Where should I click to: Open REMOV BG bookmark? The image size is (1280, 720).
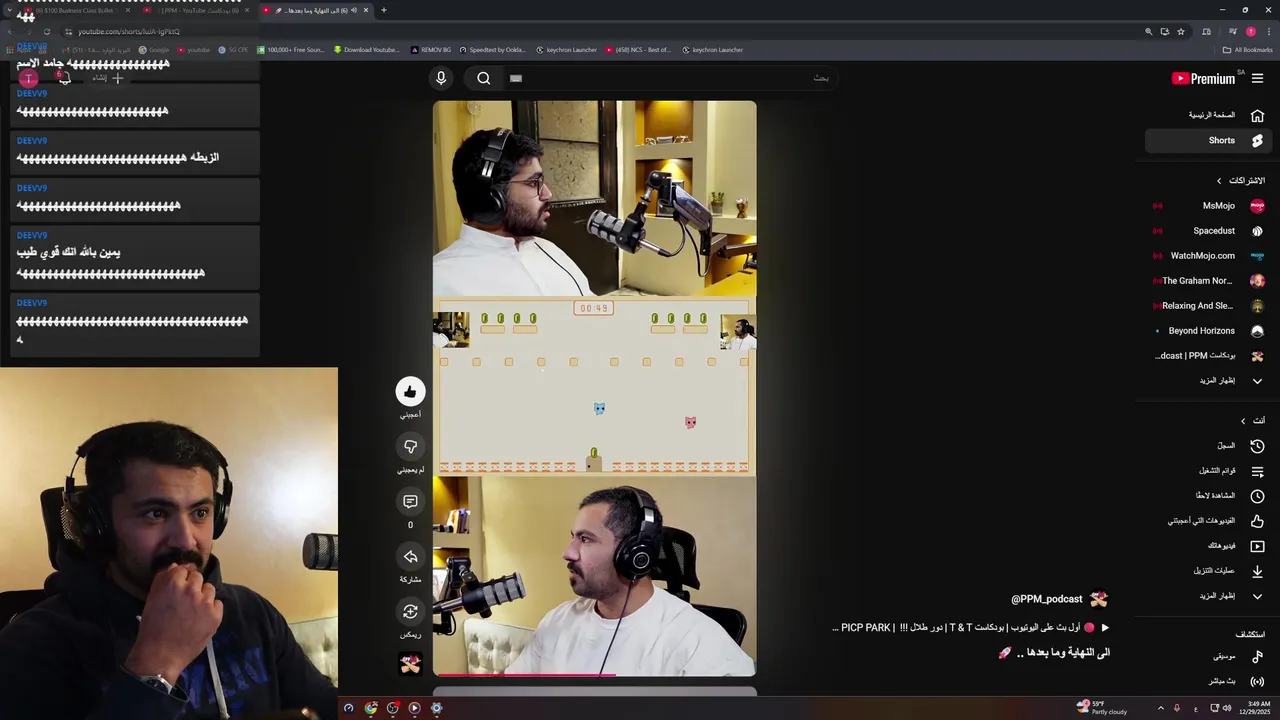431,49
